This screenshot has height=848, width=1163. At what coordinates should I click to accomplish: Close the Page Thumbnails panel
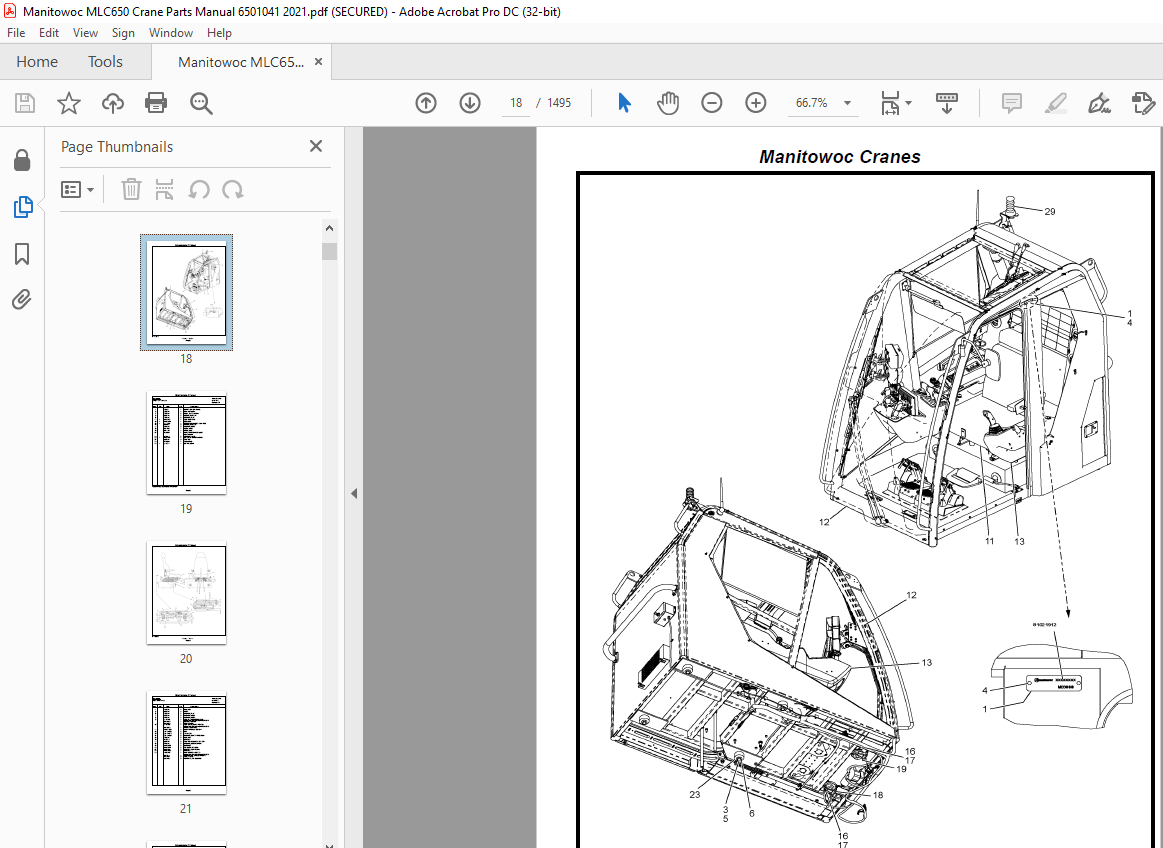(316, 146)
